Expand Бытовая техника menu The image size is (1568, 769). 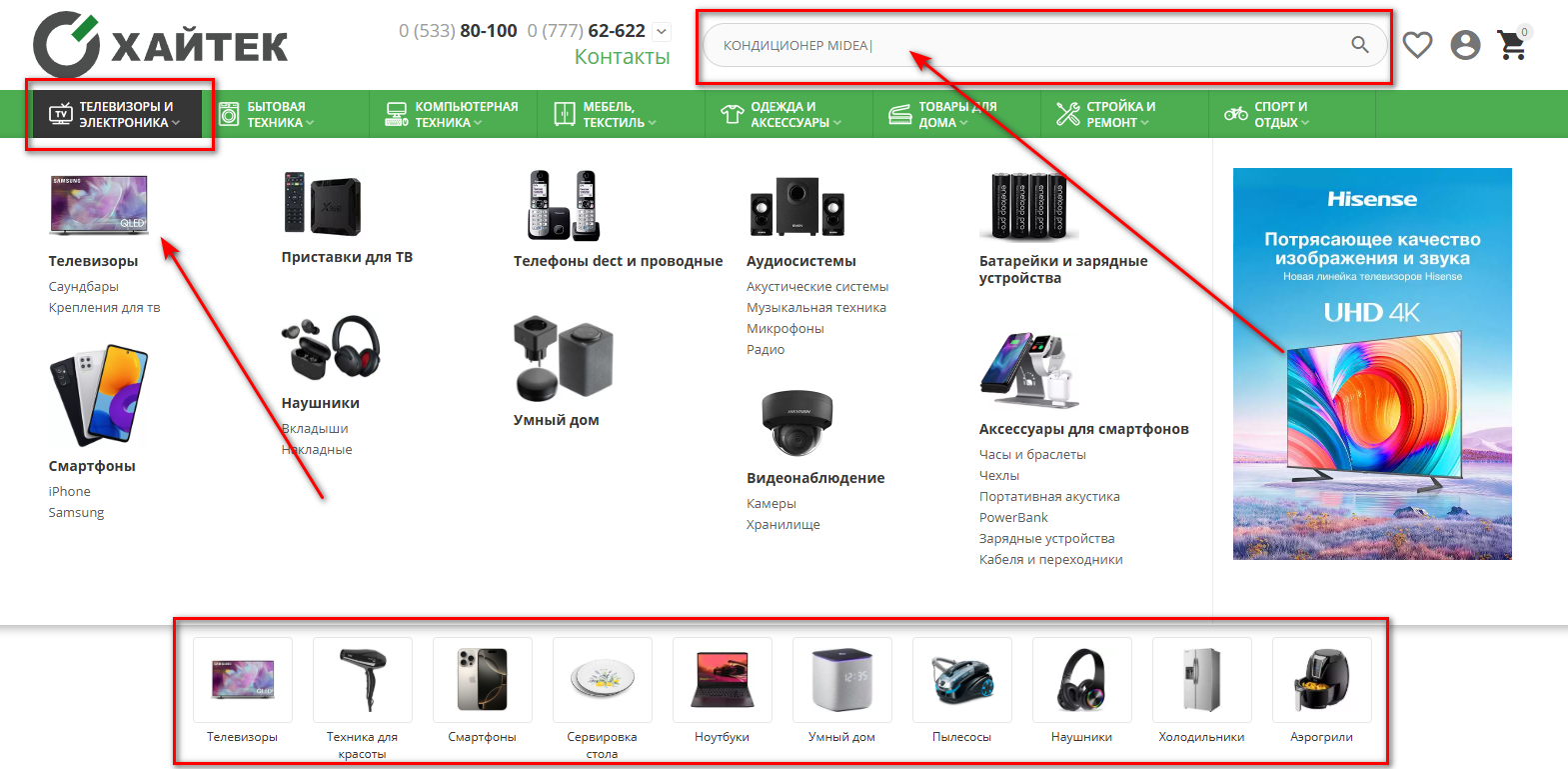tap(285, 114)
